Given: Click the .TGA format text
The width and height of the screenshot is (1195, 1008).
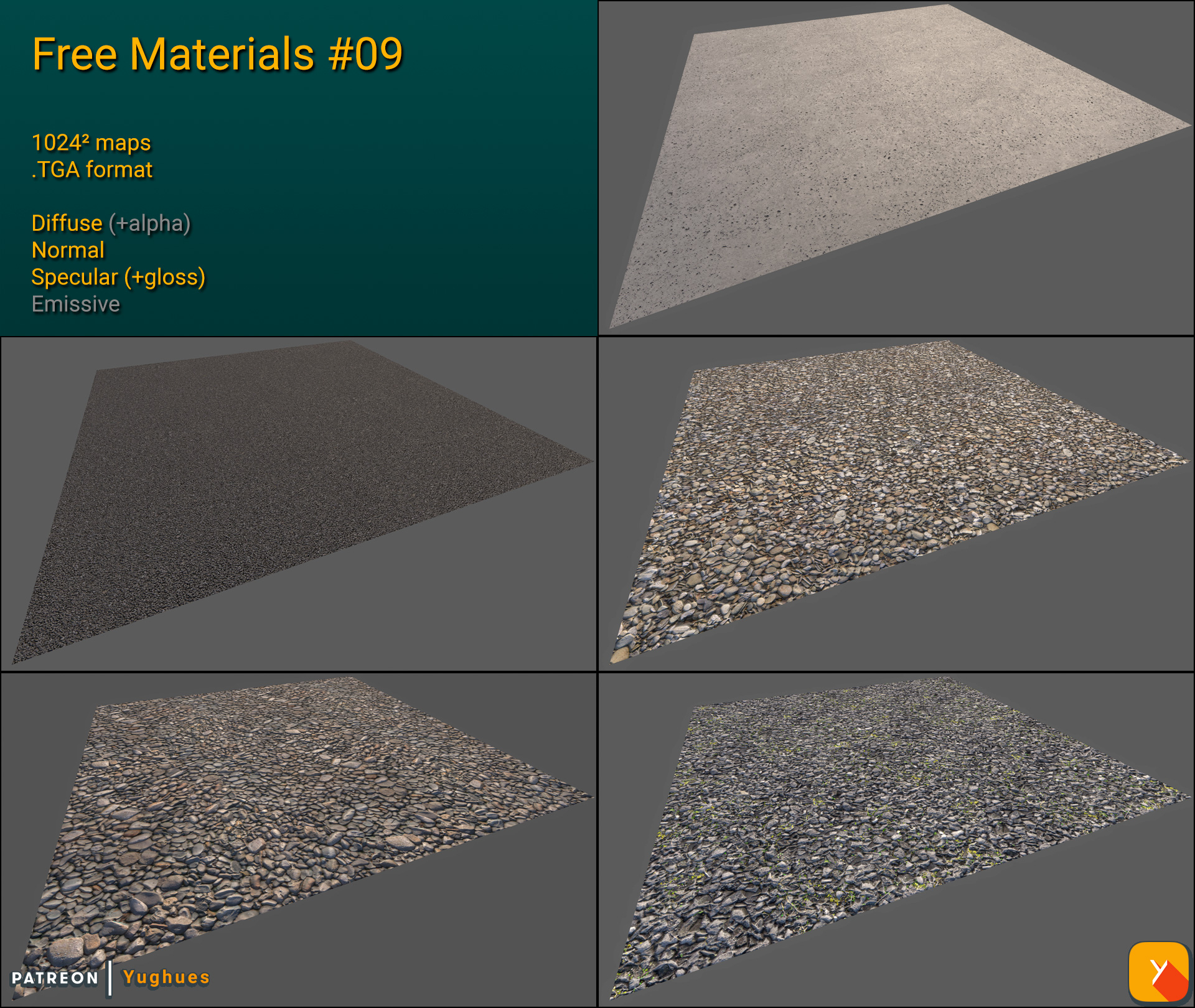Looking at the screenshot, I should 92,169.
